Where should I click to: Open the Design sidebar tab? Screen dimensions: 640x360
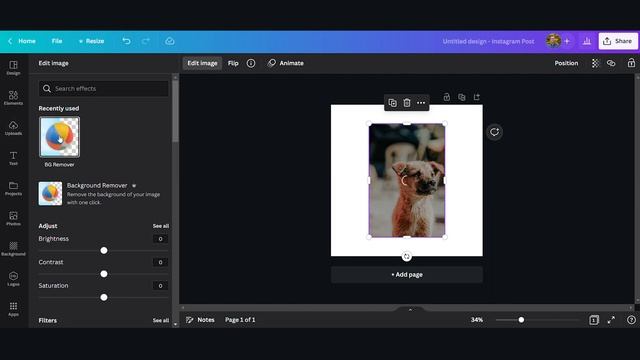tap(13, 68)
